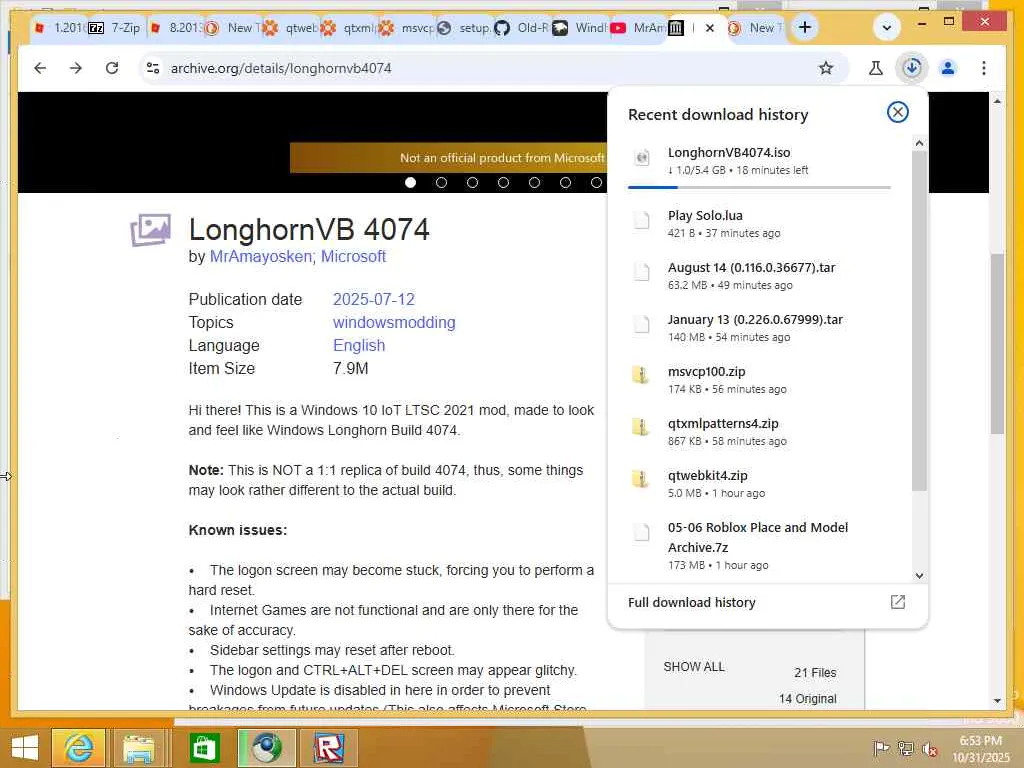Switch to the msvcp tab
The image size is (1024, 768).
(406, 28)
